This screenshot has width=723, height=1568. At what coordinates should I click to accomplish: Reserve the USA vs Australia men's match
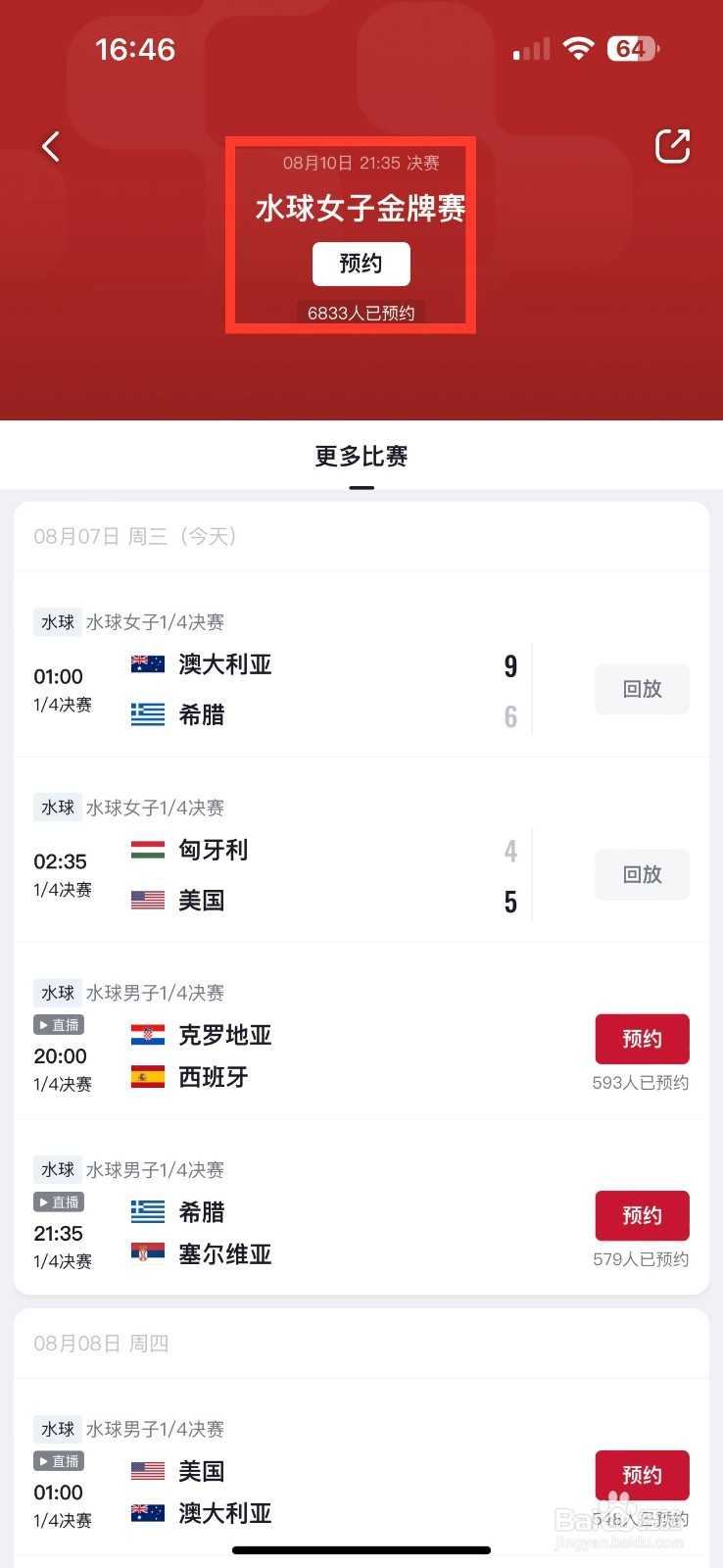point(643,1475)
